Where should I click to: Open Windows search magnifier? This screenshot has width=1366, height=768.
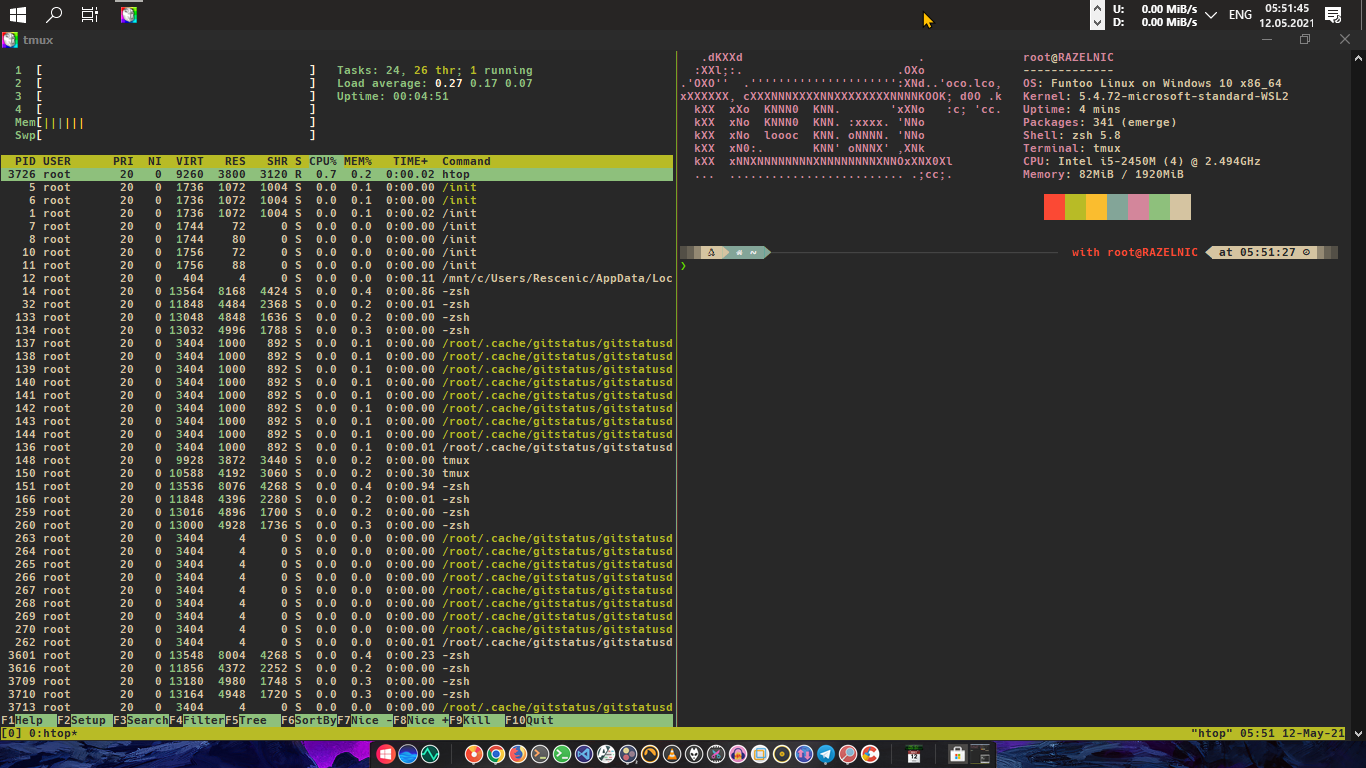point(55,15)
